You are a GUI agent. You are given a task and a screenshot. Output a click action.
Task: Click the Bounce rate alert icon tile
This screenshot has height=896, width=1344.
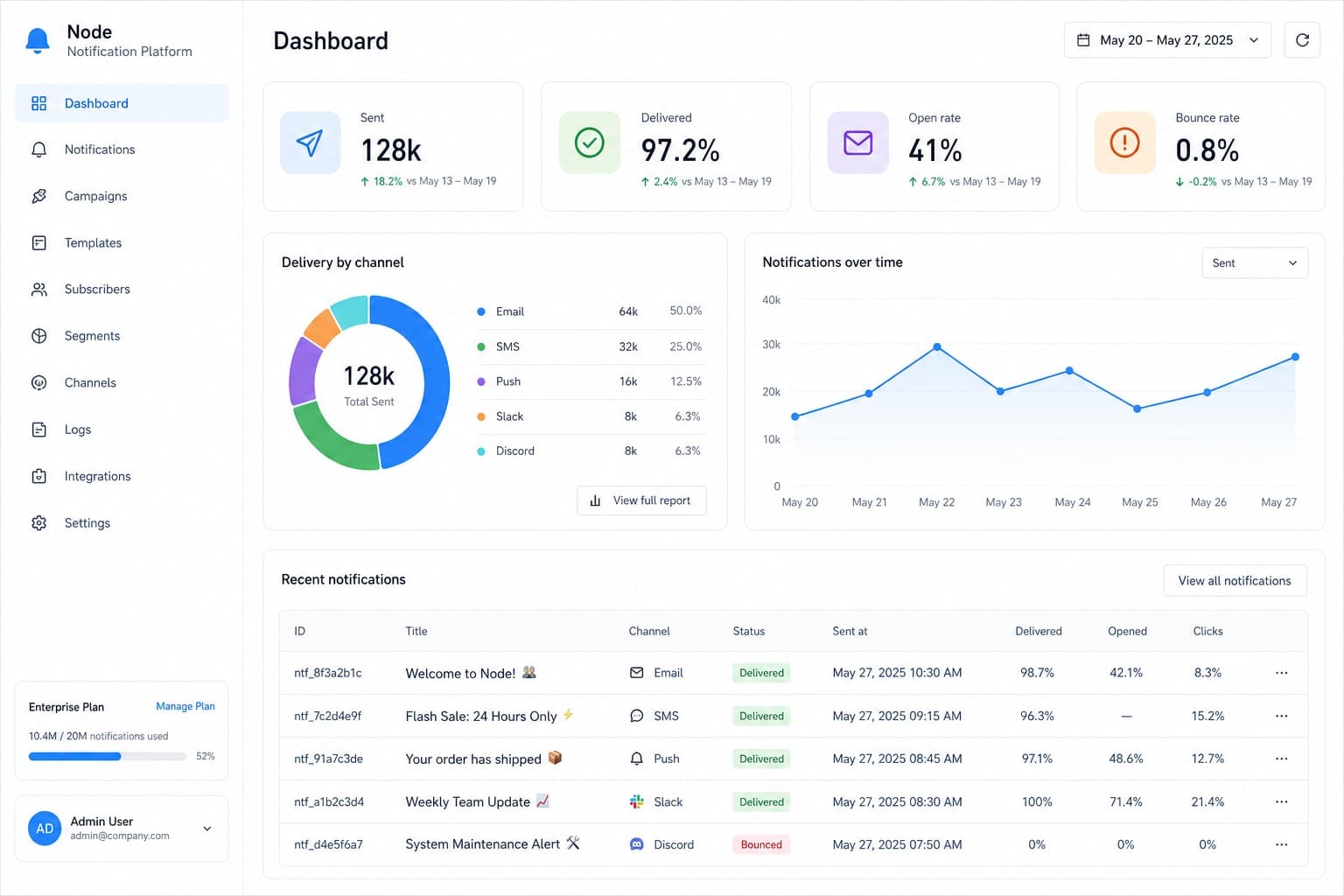click(1125, 143)
